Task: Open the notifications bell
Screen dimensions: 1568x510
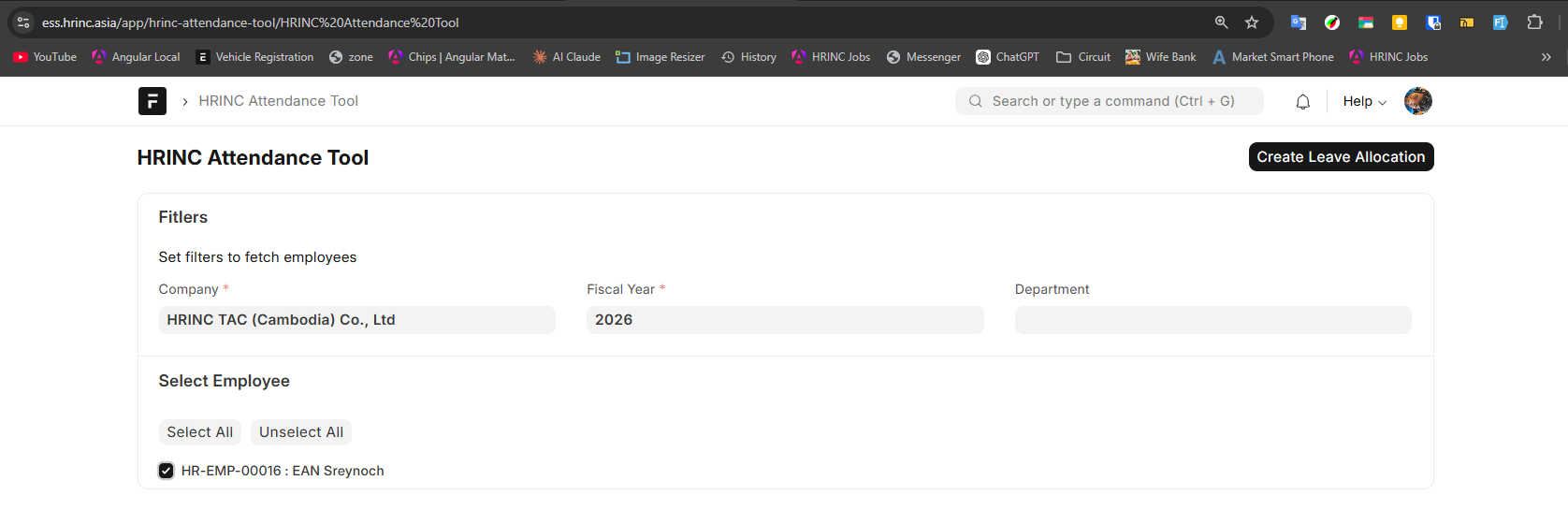Action: (1302, 101)
